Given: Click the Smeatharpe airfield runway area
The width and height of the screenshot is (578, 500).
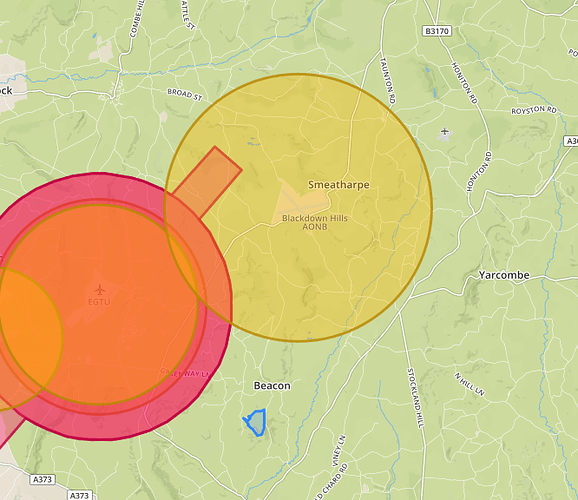Looking at the screenshot, I should coord(300,204).
